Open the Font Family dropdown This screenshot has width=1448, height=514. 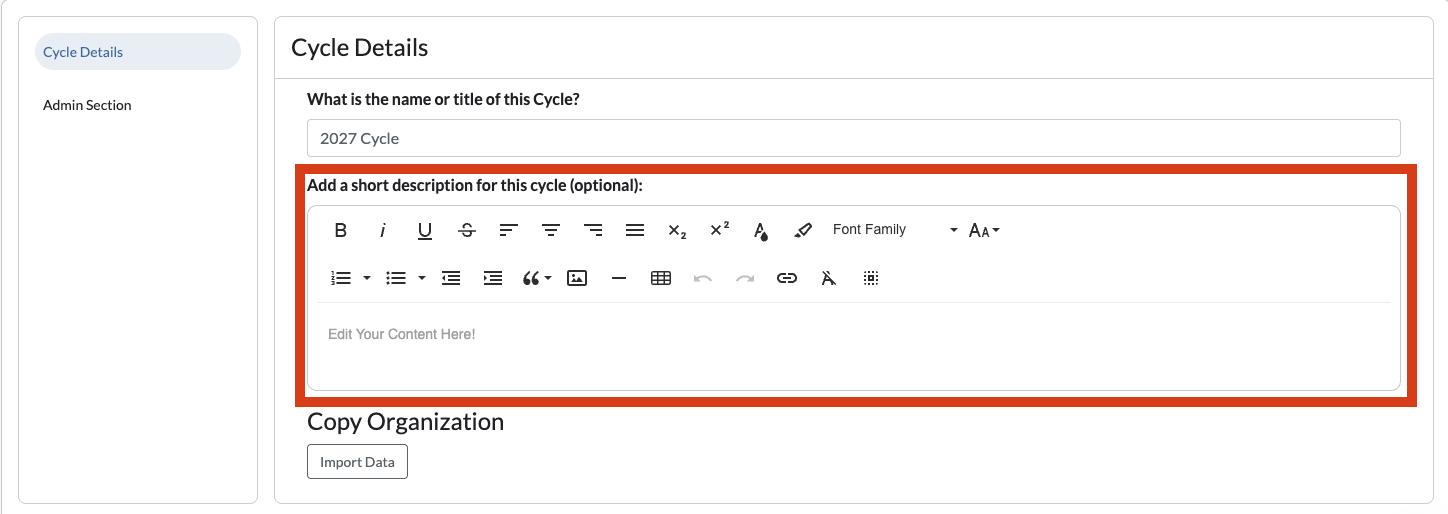tap(894, 230)
